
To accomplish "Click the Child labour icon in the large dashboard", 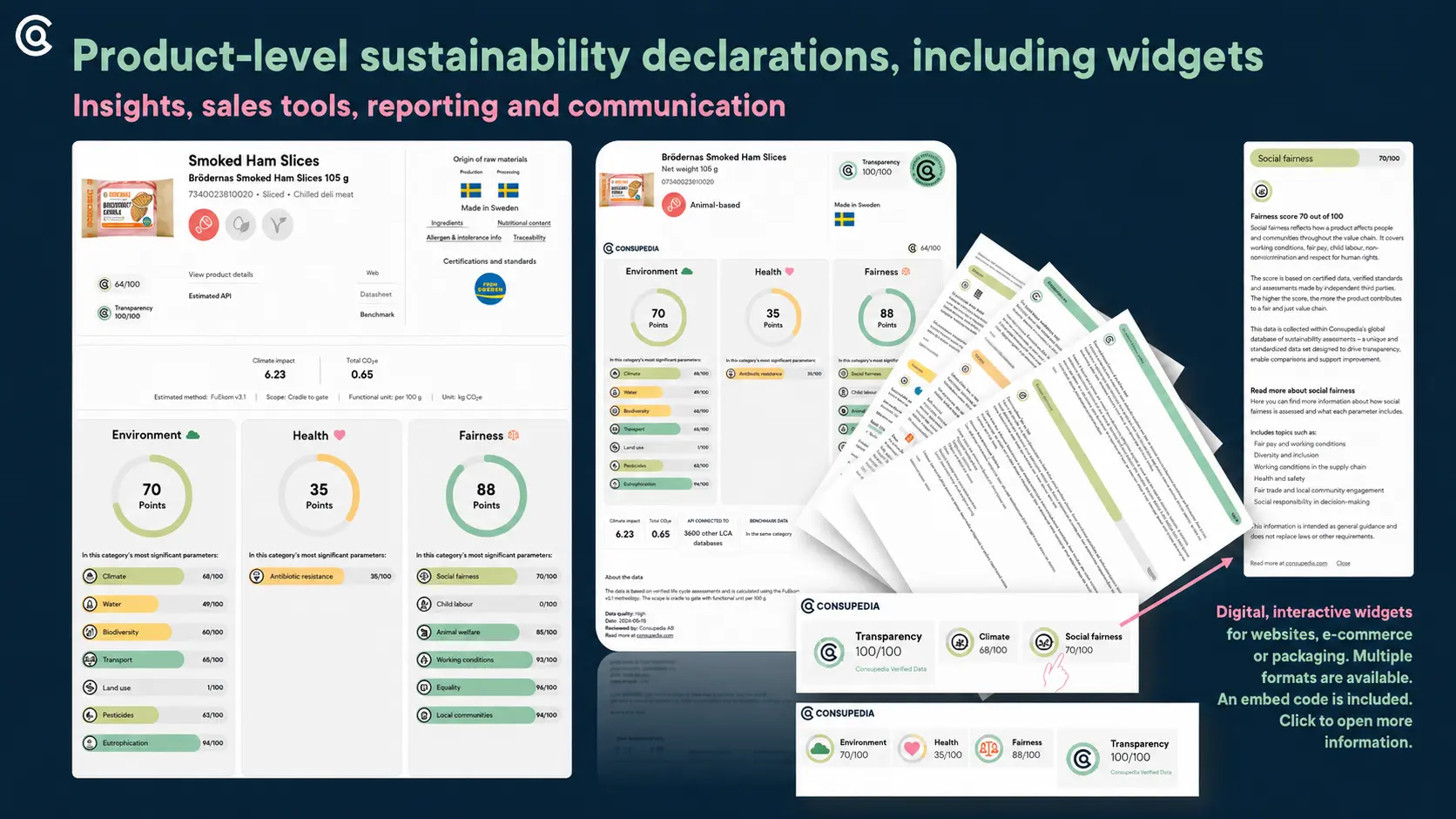I will pos(424,604).
